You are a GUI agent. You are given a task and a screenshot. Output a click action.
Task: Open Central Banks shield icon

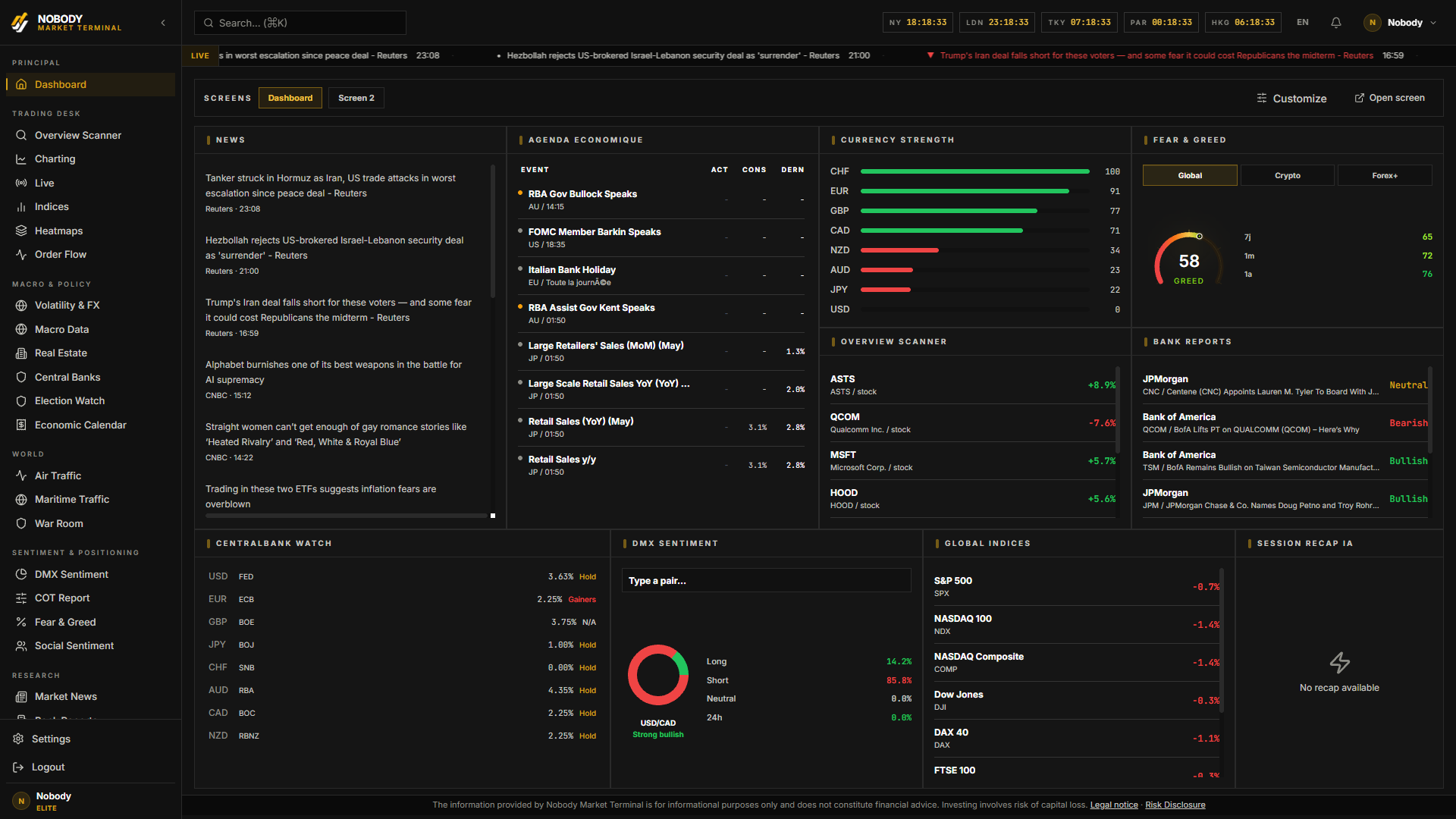21,377
